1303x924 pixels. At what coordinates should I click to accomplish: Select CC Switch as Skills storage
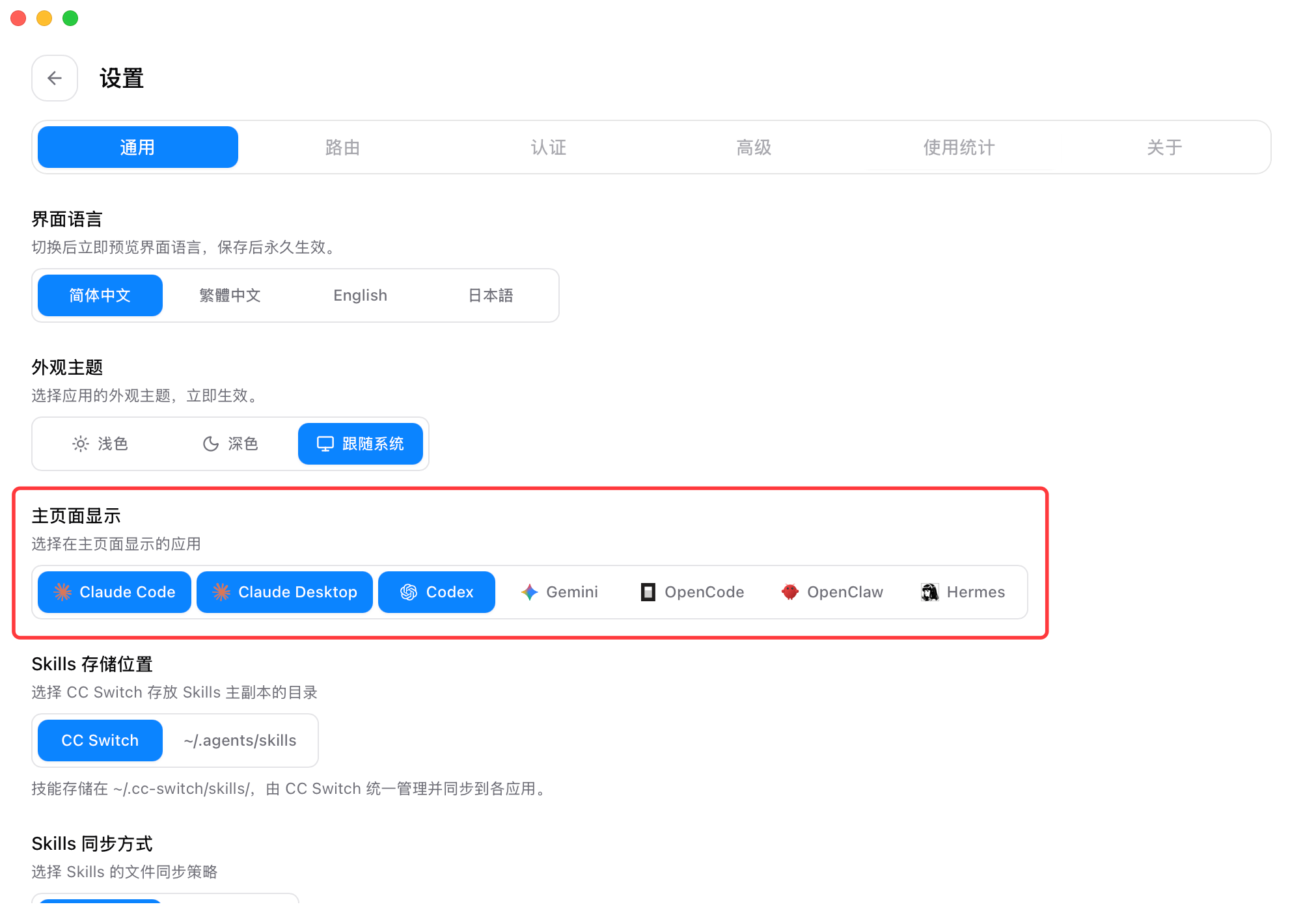coord(100,741)
